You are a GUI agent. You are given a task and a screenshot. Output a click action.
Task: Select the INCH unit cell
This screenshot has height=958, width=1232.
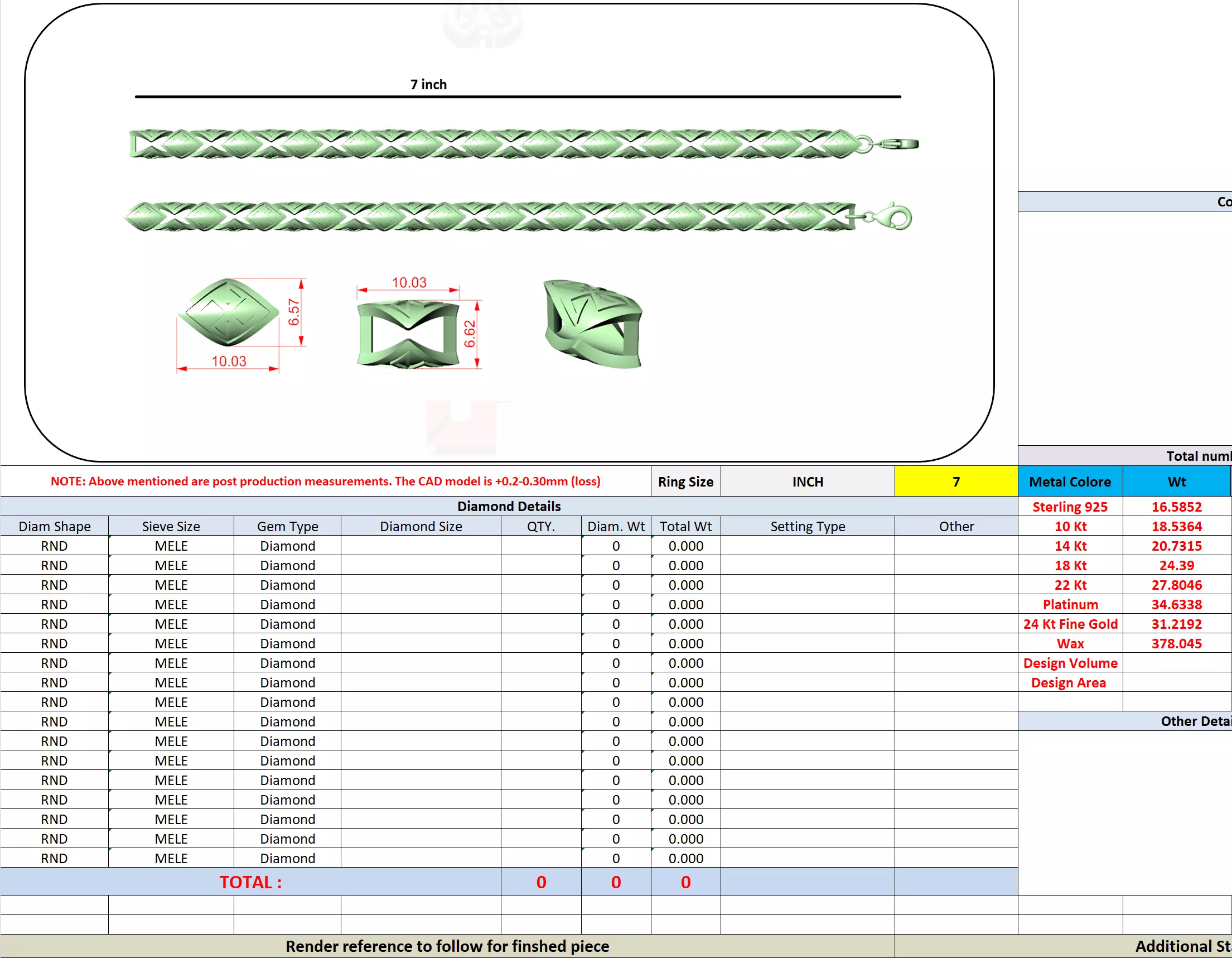(807, 482)
